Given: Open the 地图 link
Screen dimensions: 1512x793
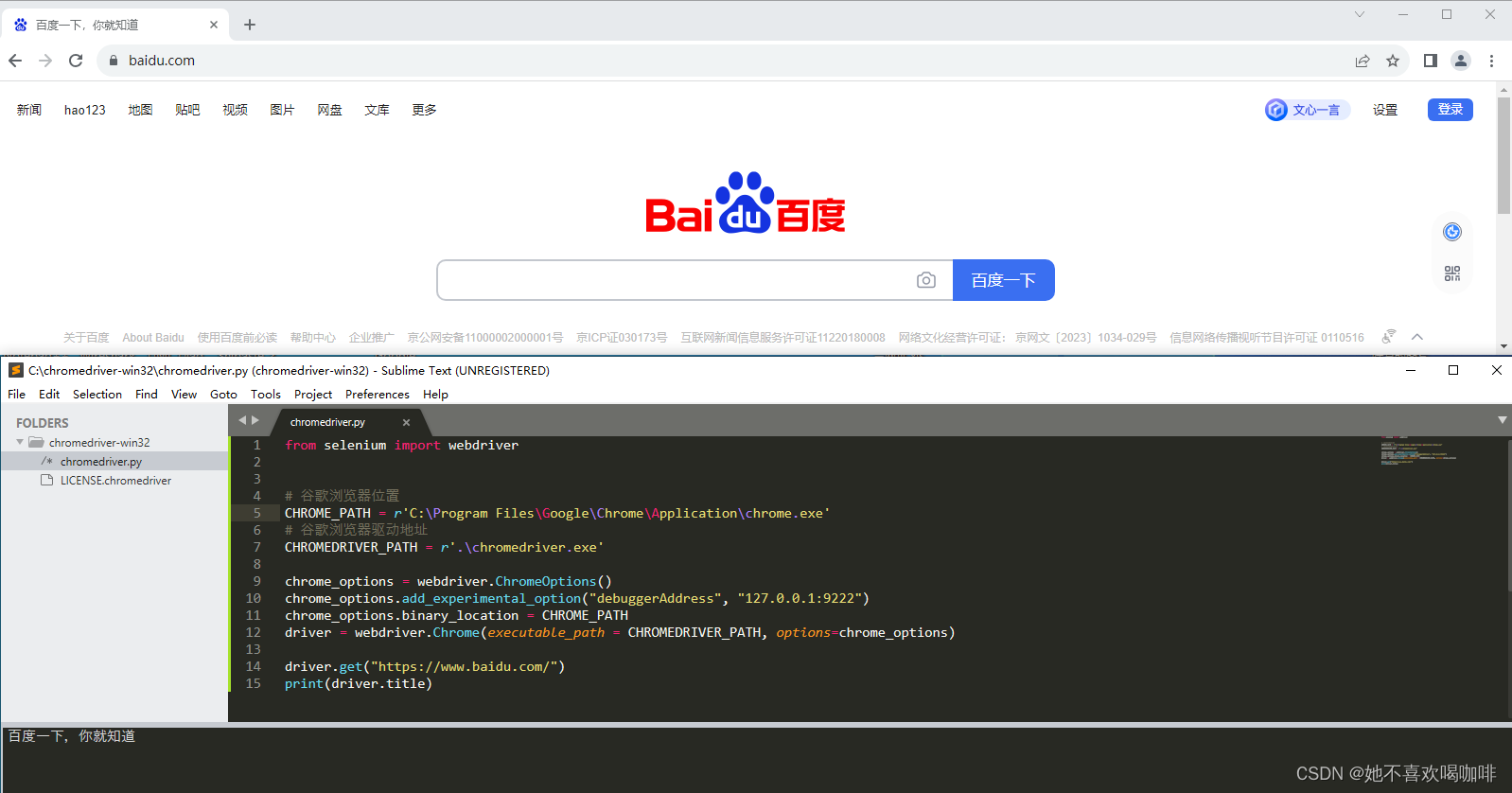Looking at the screenshot, I should point(140,110).
